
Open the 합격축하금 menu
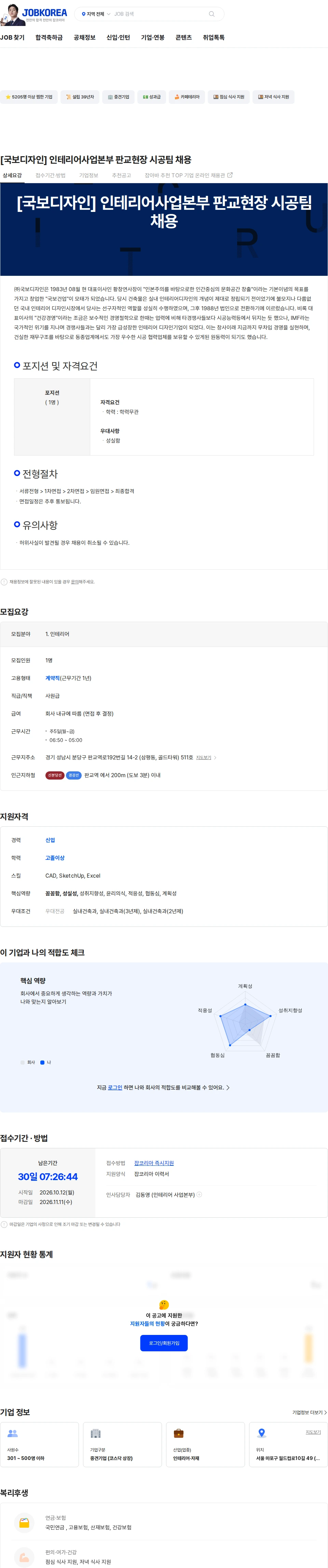[x=49, y=38]
